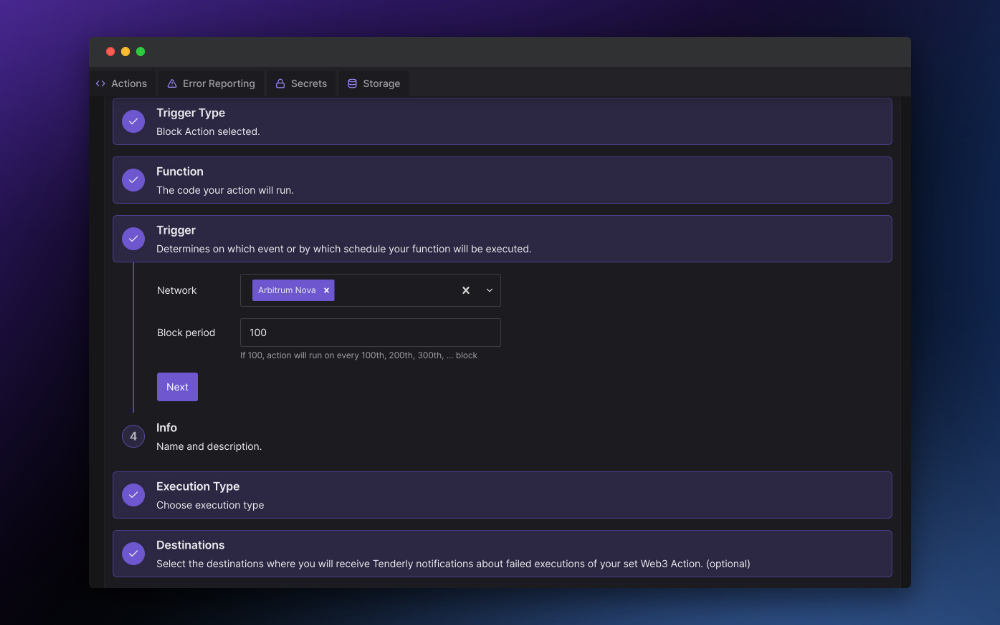The height and width of the screenshot is (625, 1000).
Task: Click the Destinations step checkmark icon
Action: [x=133, y=553]
